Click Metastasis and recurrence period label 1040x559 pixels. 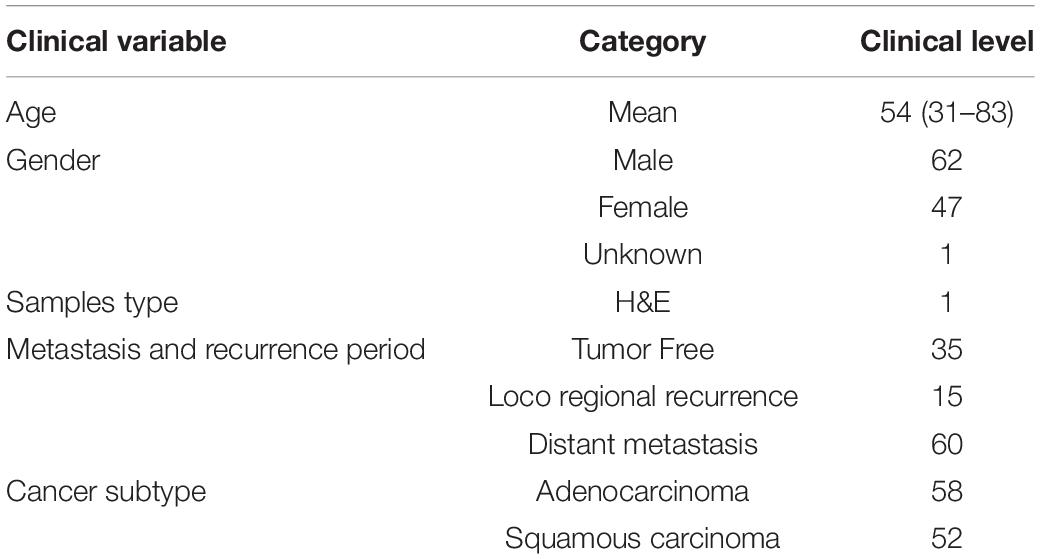(216, 349)
